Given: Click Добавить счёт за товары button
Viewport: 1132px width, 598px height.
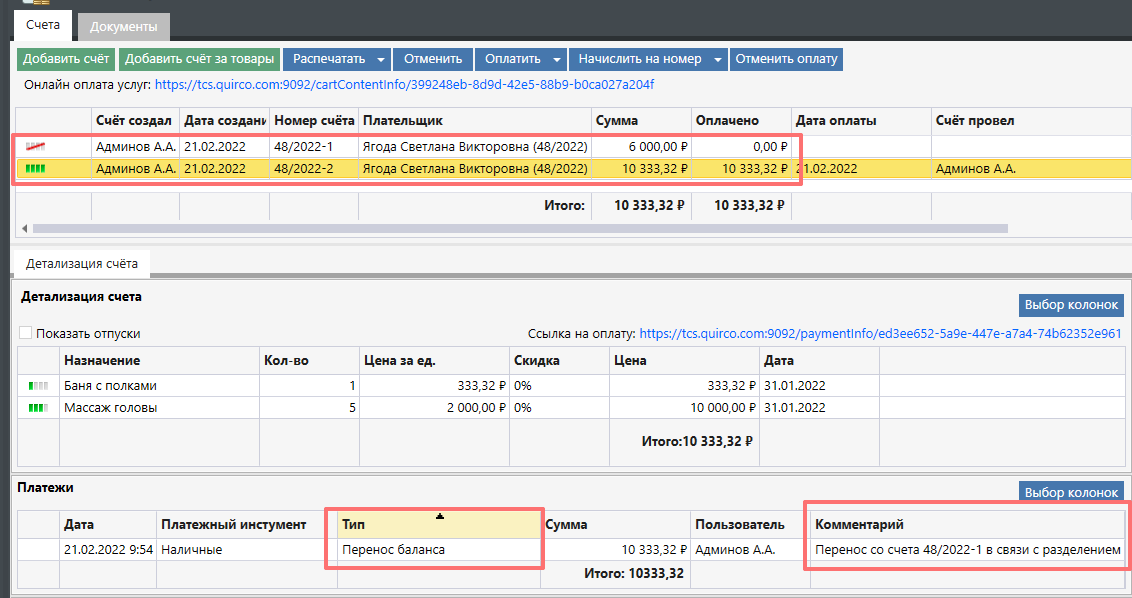Looking at the screenshot, I should pos(199,59).
